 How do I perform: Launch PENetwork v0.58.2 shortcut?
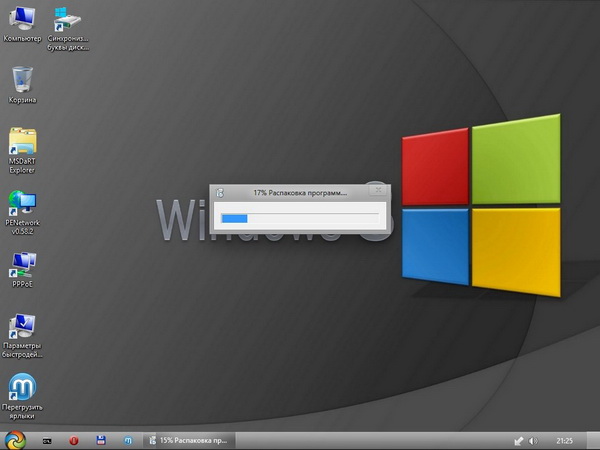(22, 206)
